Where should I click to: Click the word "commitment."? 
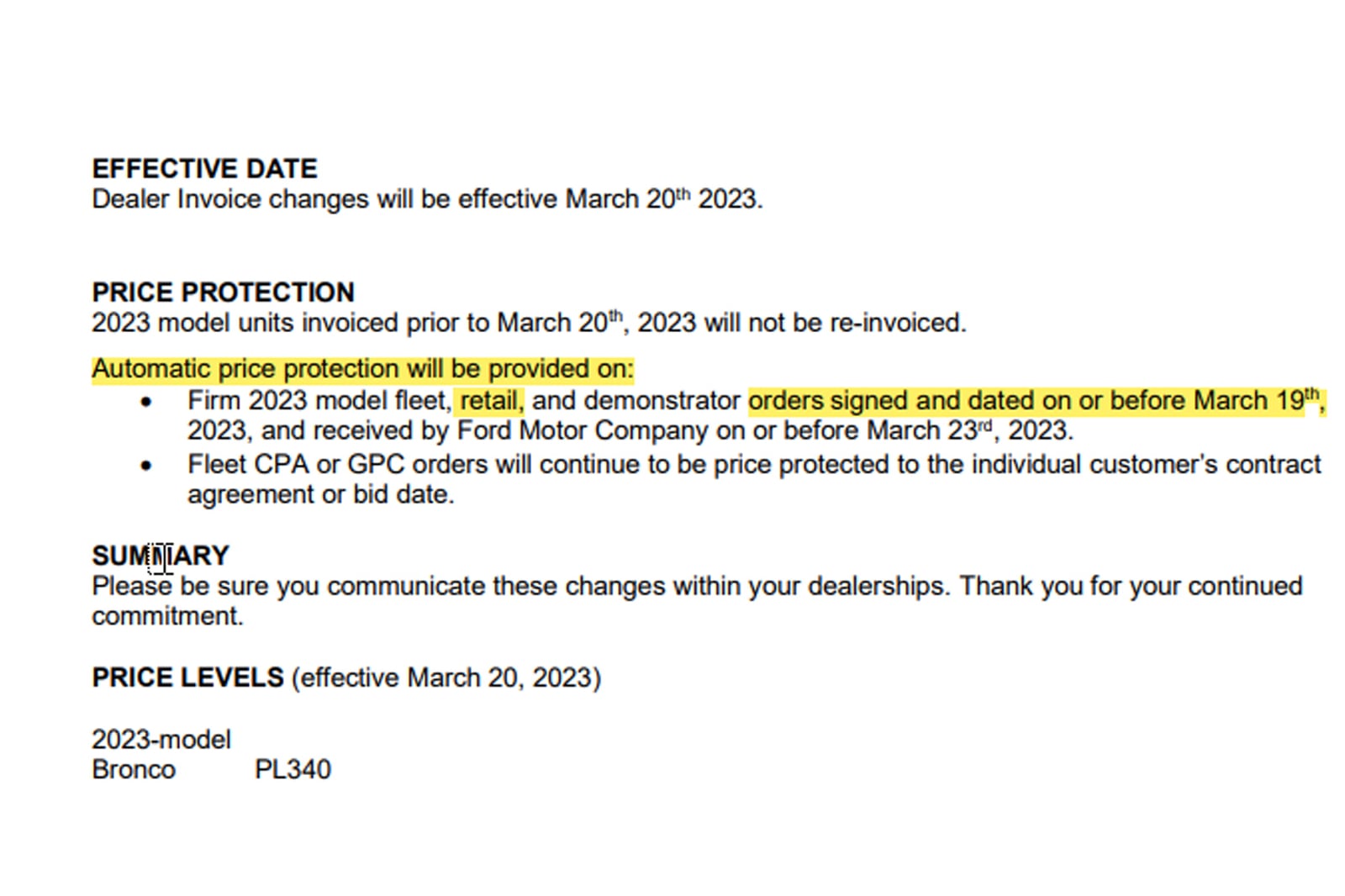click(167, 616)
